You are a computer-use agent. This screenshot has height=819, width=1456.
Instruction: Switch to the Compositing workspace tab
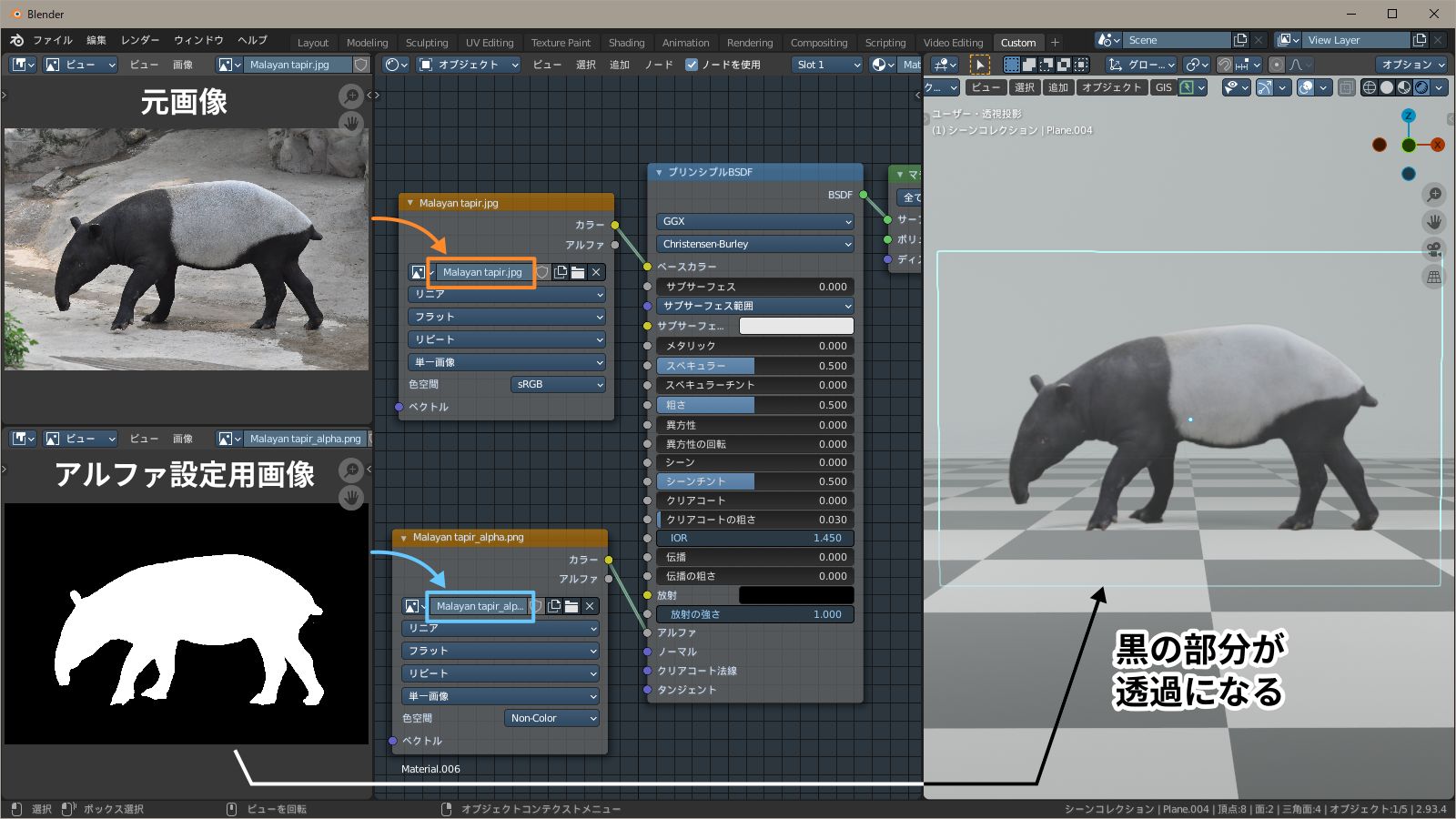click(x=819, y=43)
